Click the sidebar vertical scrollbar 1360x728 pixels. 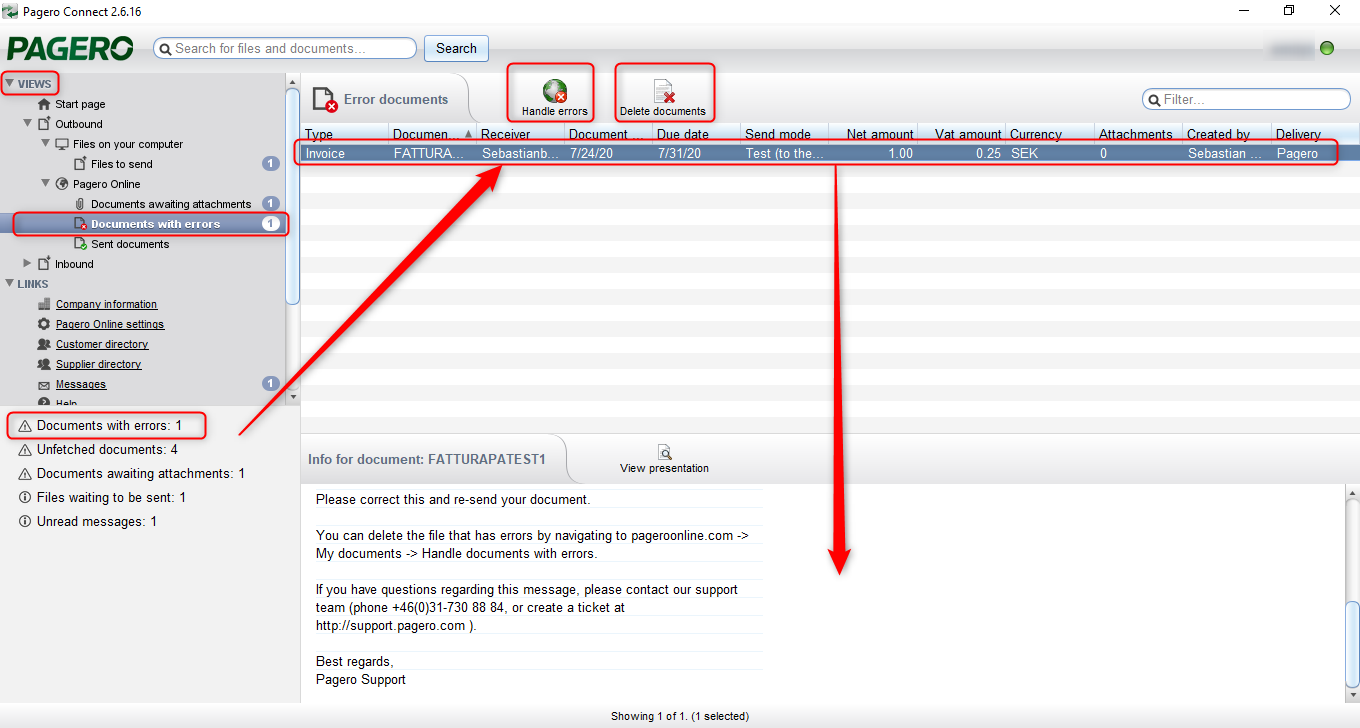click(x=293, y=196)
